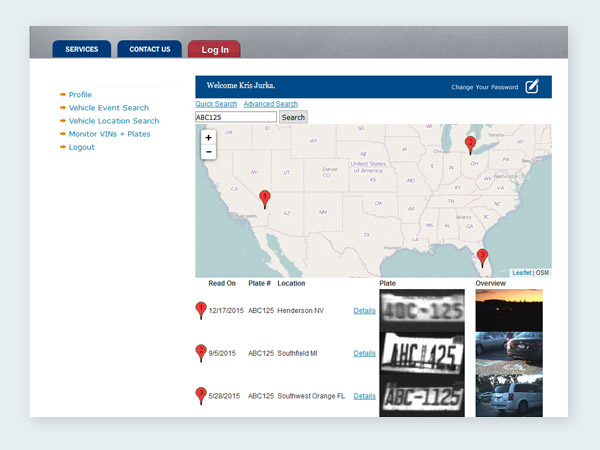Open the Advanced Search link
Image resolution: width=600 pixels, height=450 pixels.
(x=270, y=104)
